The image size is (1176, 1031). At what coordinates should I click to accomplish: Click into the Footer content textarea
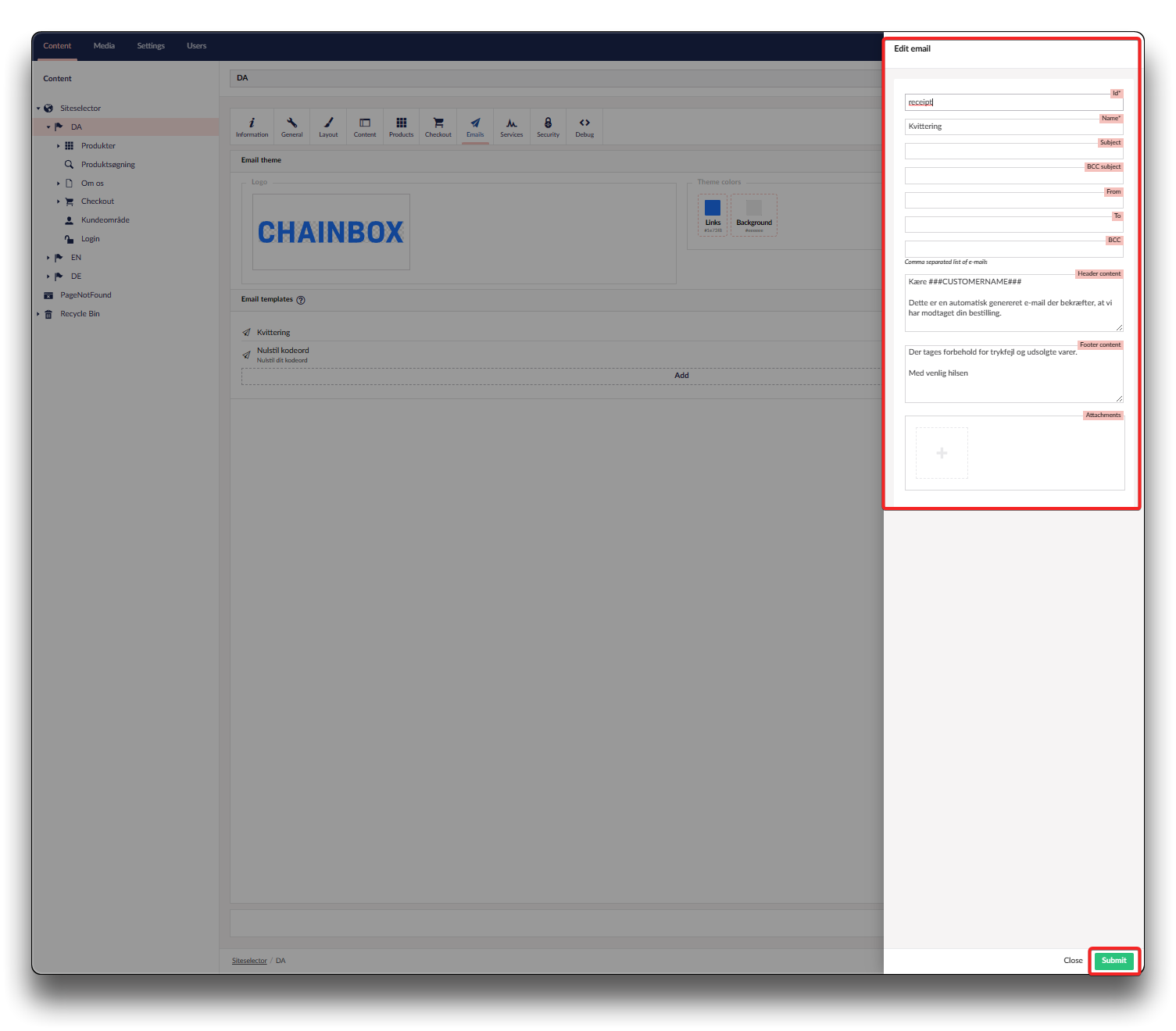pos(1013,374)
